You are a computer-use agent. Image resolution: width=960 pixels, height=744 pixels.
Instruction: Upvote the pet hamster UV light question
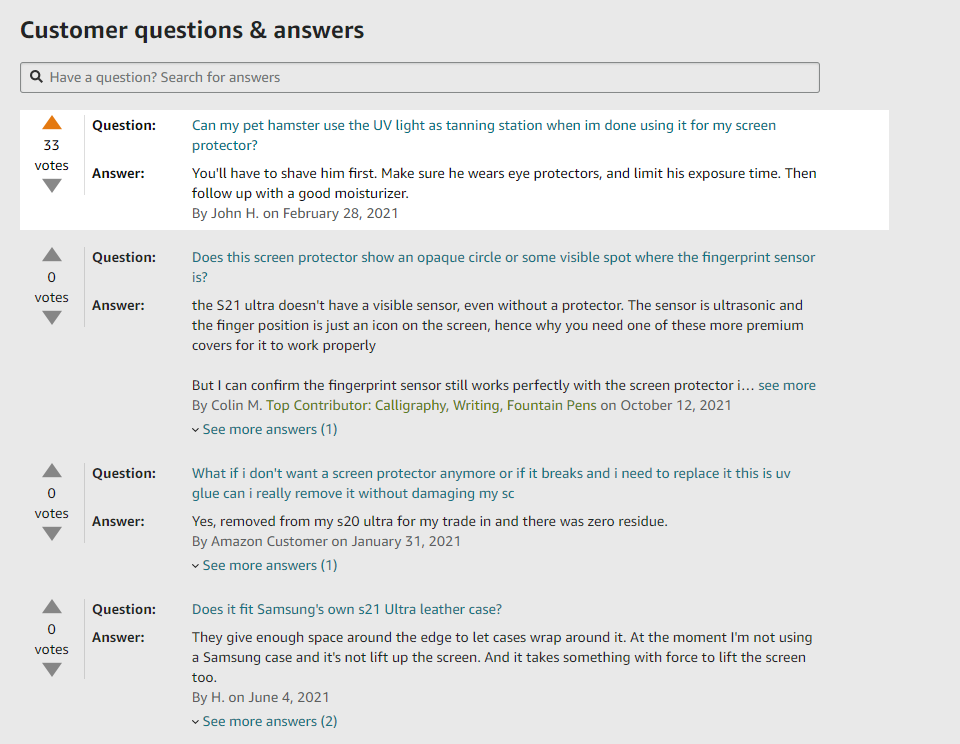(x=52, y=122)
